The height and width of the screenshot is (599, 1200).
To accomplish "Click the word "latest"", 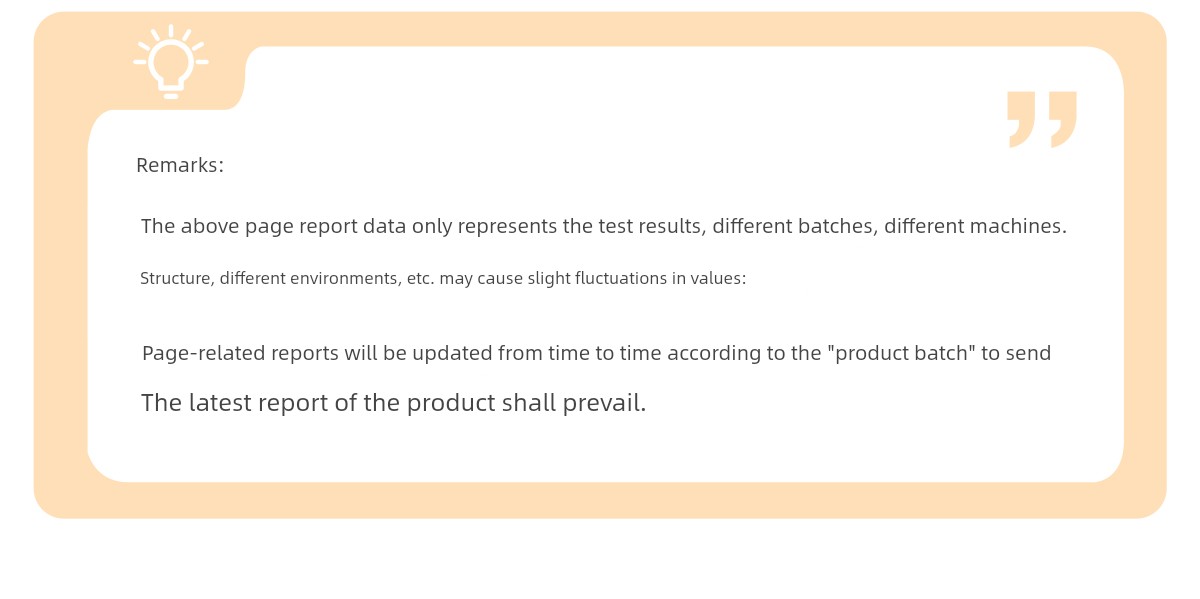I will tap(220, 403).
